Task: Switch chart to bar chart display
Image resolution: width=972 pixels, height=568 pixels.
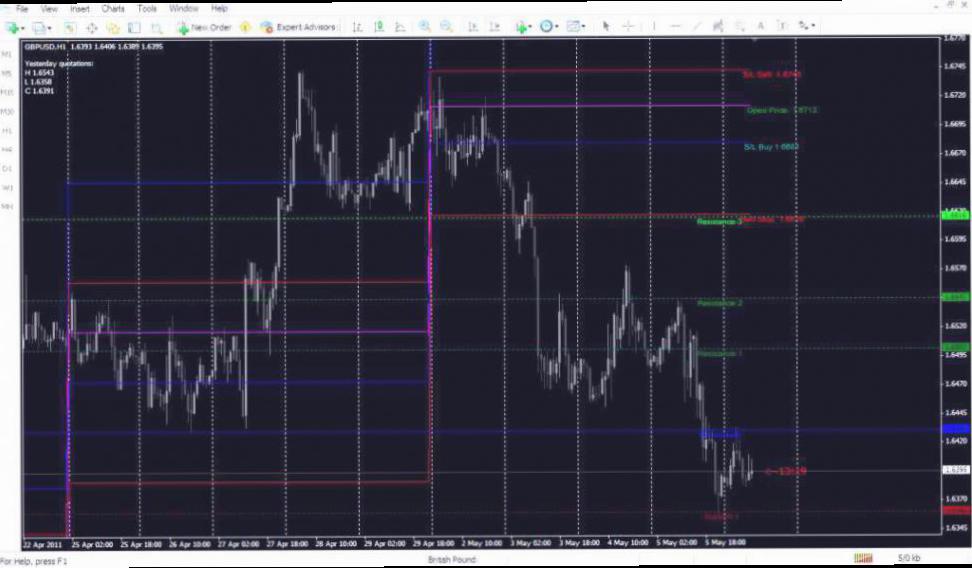Action: point(356,27)
